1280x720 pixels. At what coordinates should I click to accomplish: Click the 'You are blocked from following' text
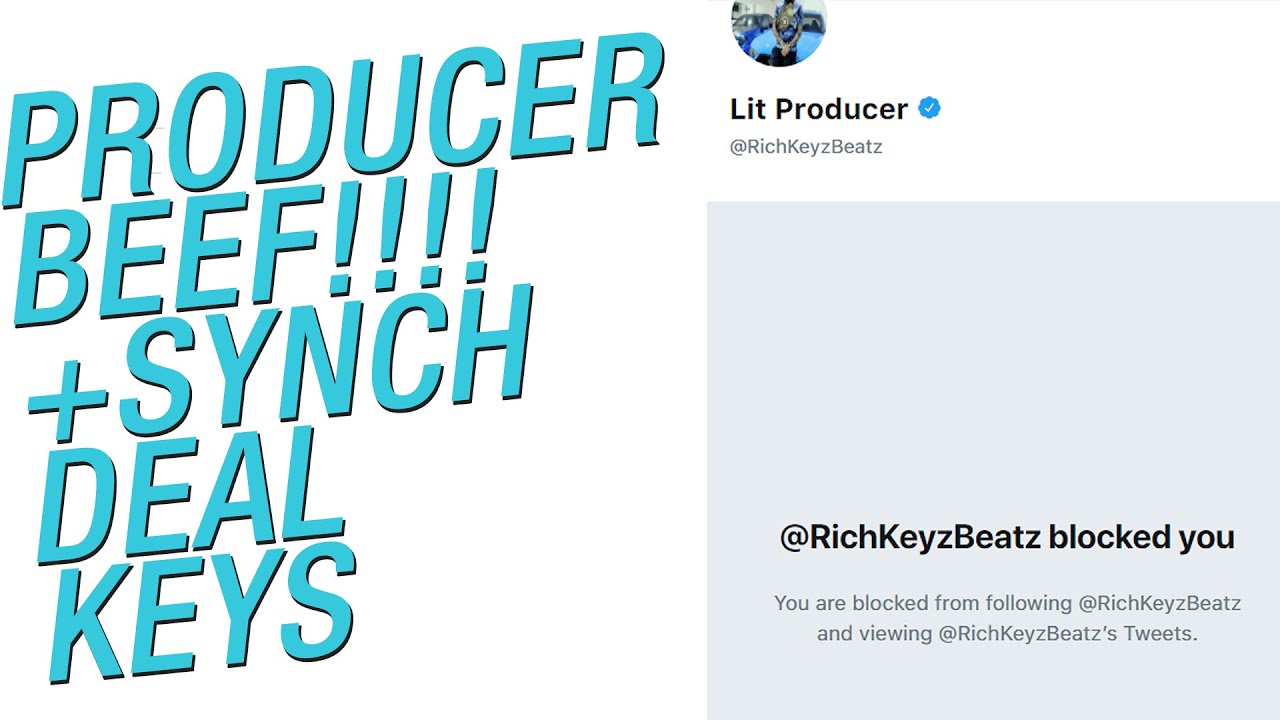[x=921, y=603]
